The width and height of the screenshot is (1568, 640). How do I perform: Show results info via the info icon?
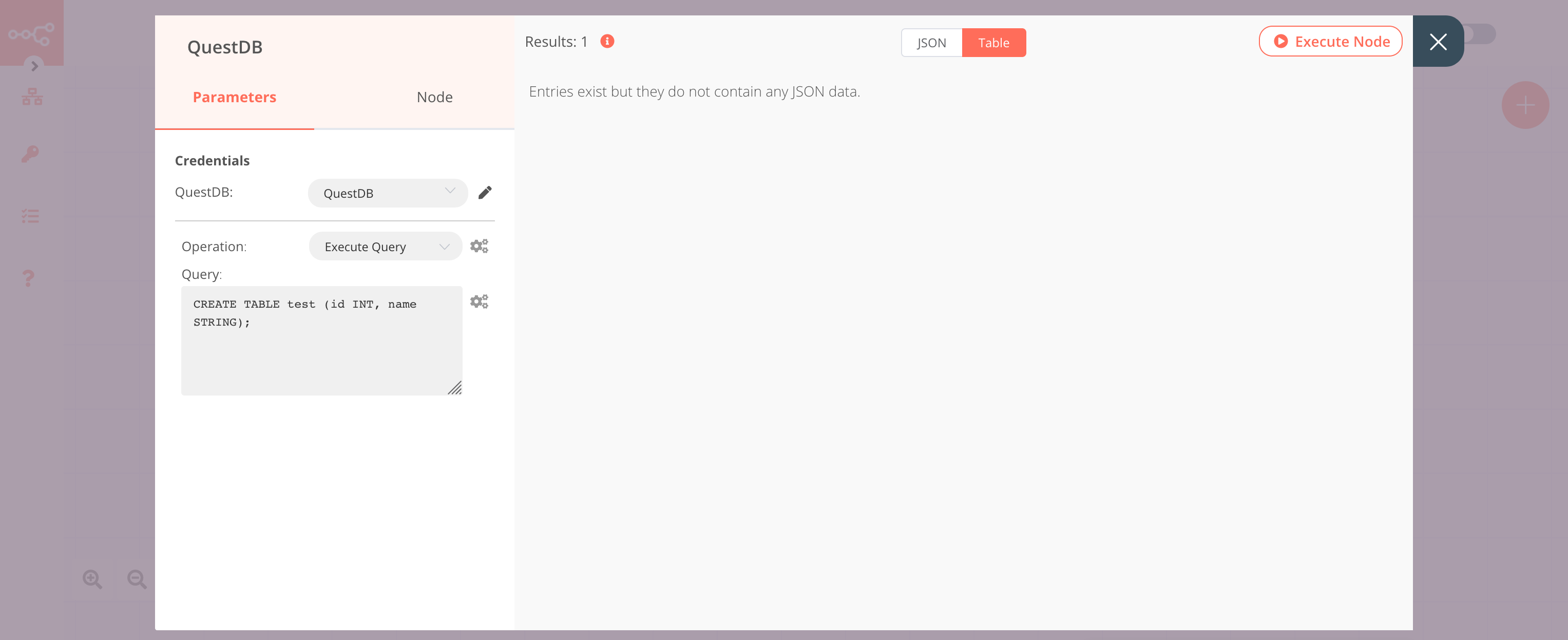point(606,42)
